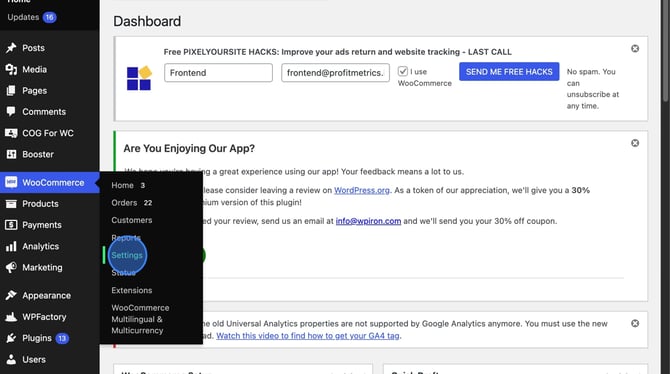This screenshot has height=374, width=670.
Task: Open Updates in the sidebar
Action: coord(23,17)
